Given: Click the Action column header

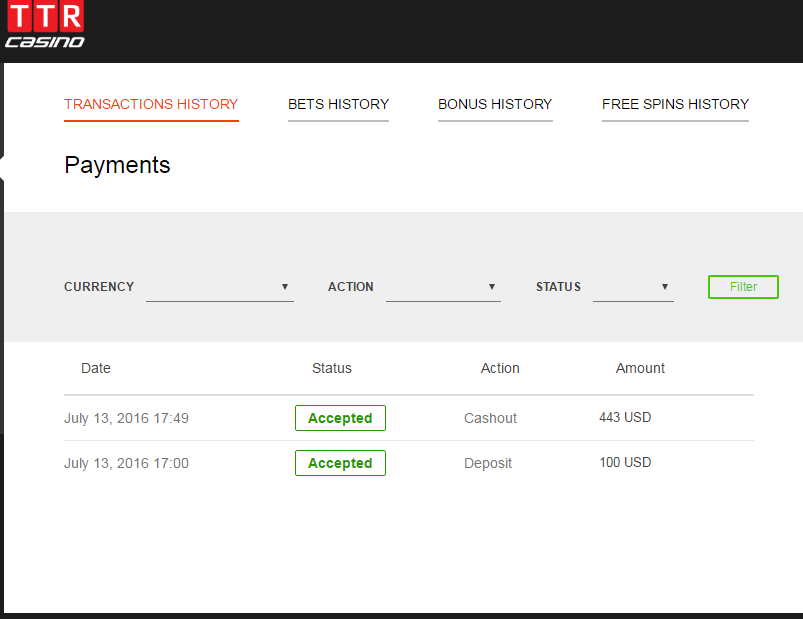Looking at the screenshot, I should (500, 368).
